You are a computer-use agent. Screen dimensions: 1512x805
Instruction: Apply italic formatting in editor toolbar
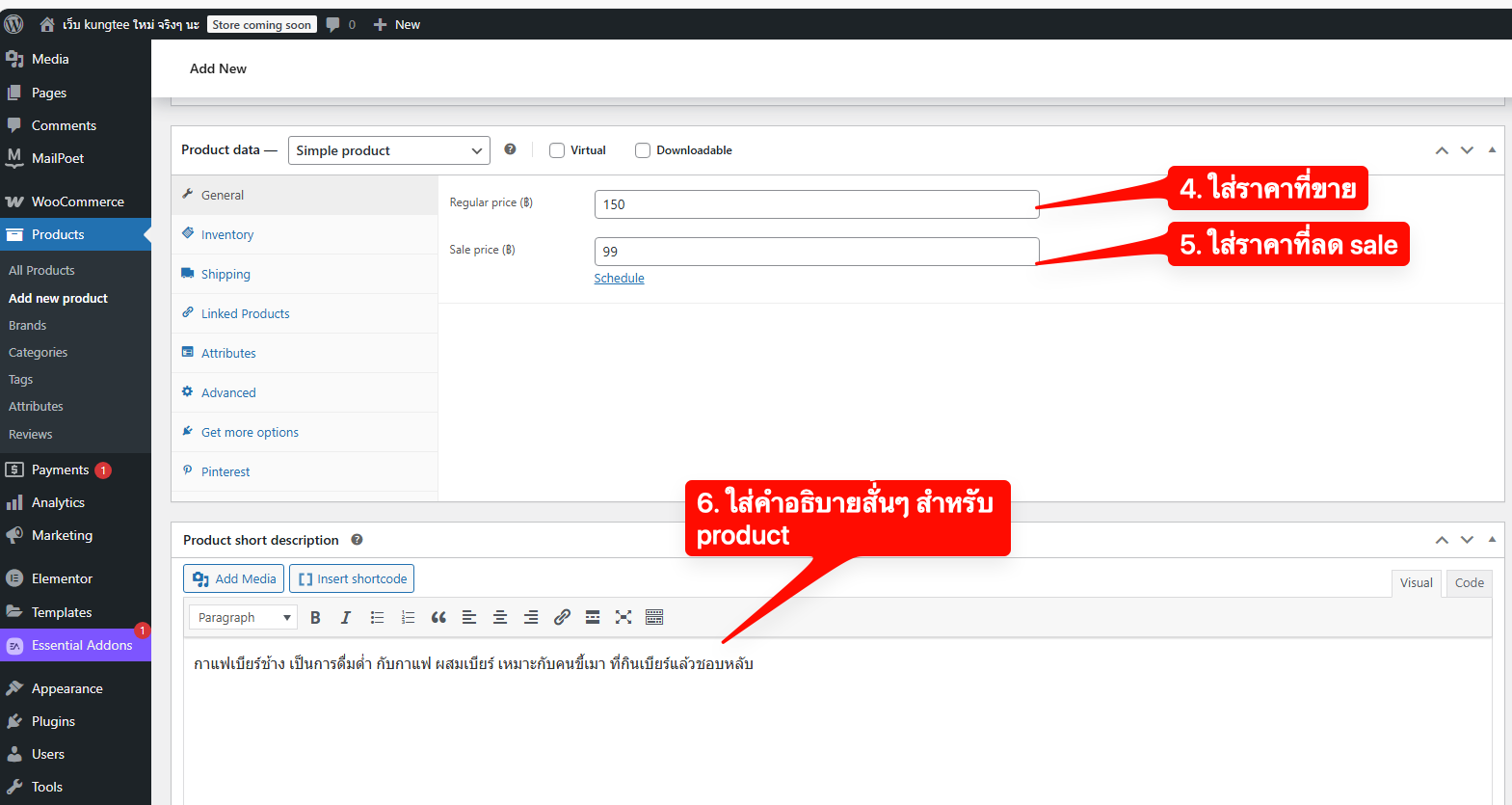346,618
